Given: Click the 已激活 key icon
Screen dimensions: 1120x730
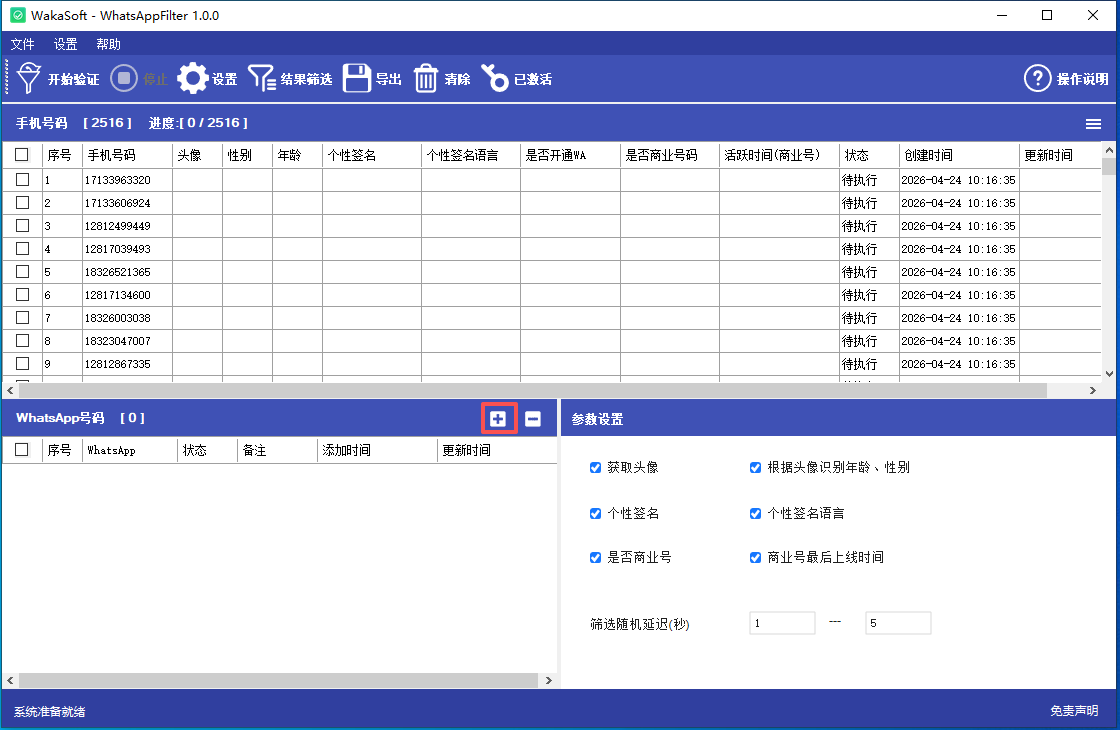Looking at the screenshot, I should [495, 78].
